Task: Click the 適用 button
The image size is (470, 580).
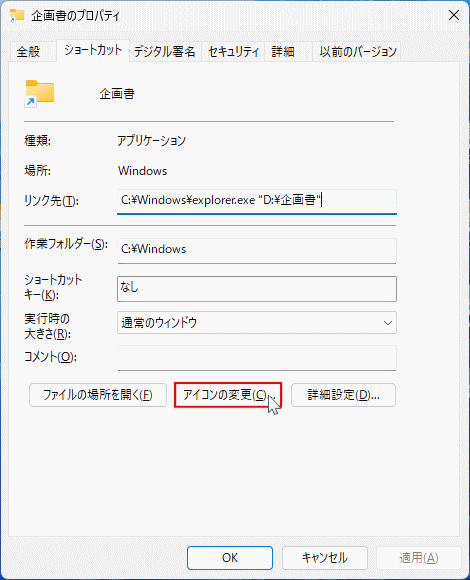Action: click(x=419, y=558)
